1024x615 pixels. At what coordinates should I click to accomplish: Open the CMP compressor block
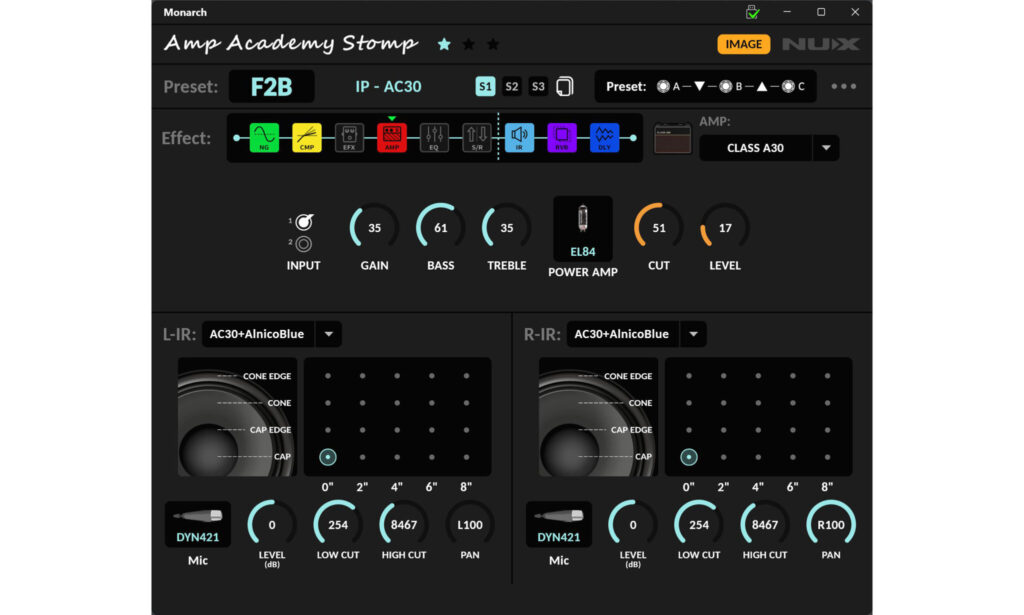click(306, 137)
